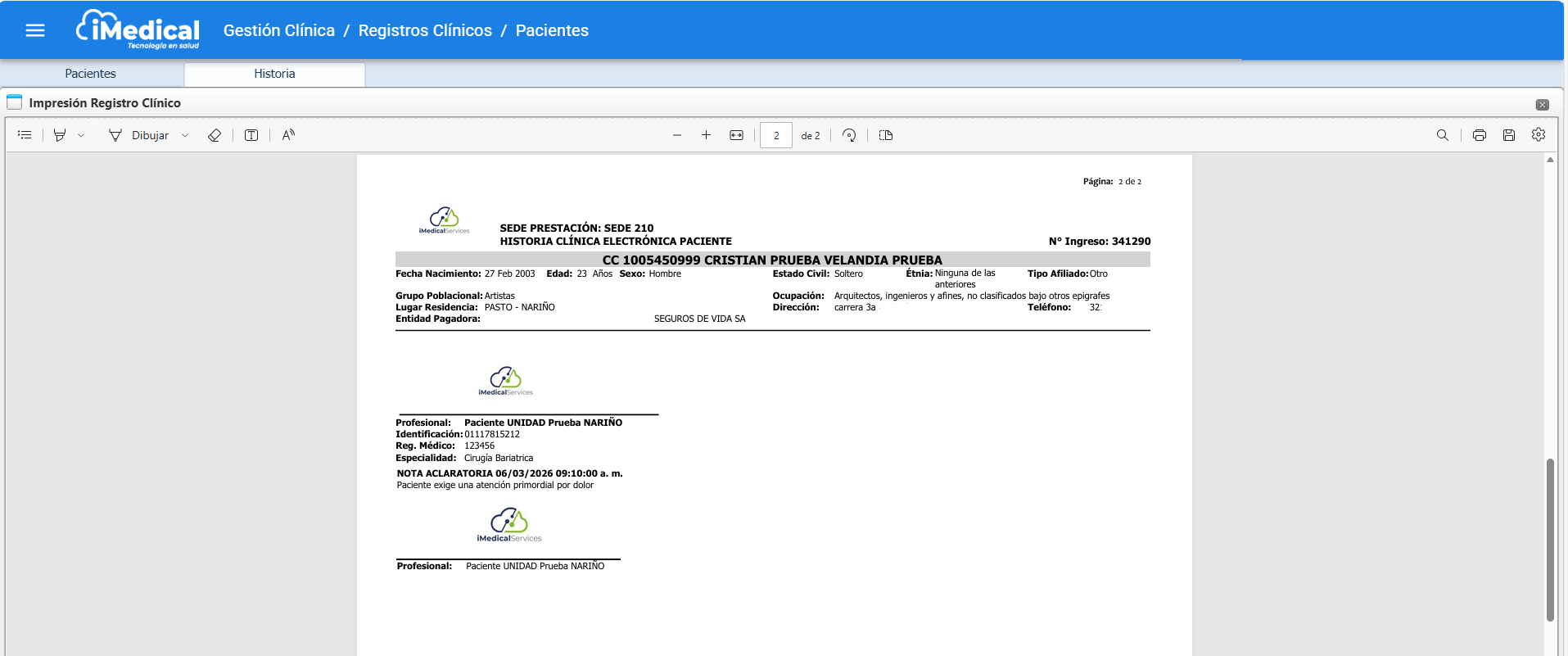Toggle the page view layout button
This screenshot has width=1568, height=656.
point(886,135)
